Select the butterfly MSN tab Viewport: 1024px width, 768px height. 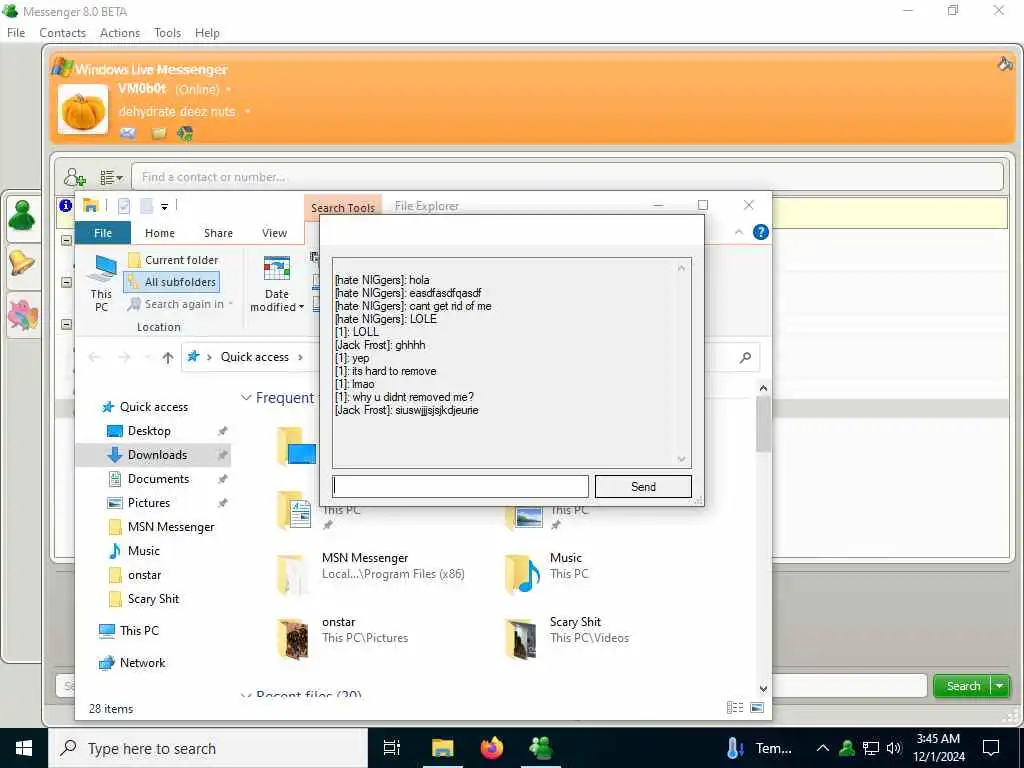pos(23,314)
